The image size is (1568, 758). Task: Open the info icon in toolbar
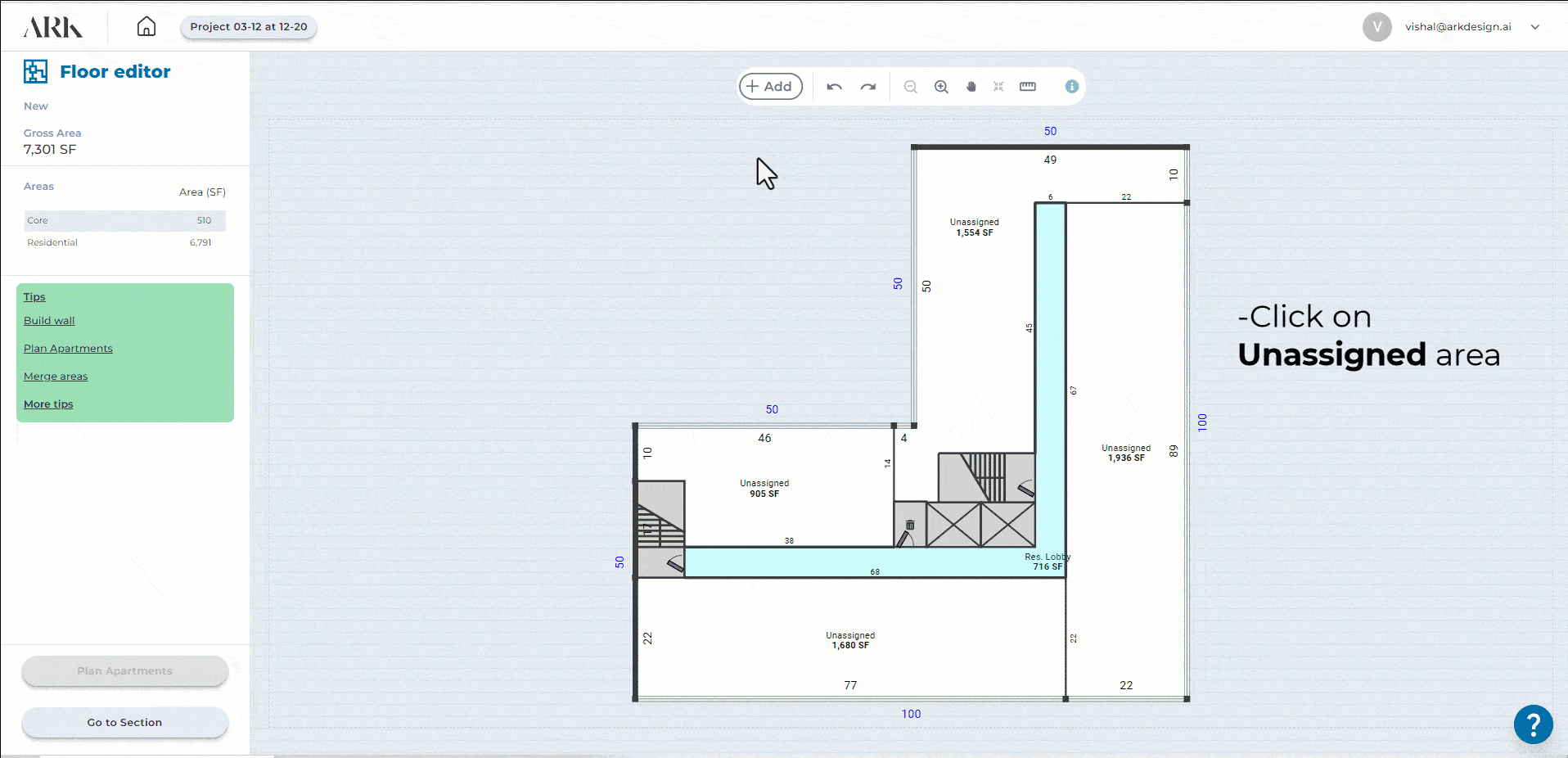[1071, 87]
